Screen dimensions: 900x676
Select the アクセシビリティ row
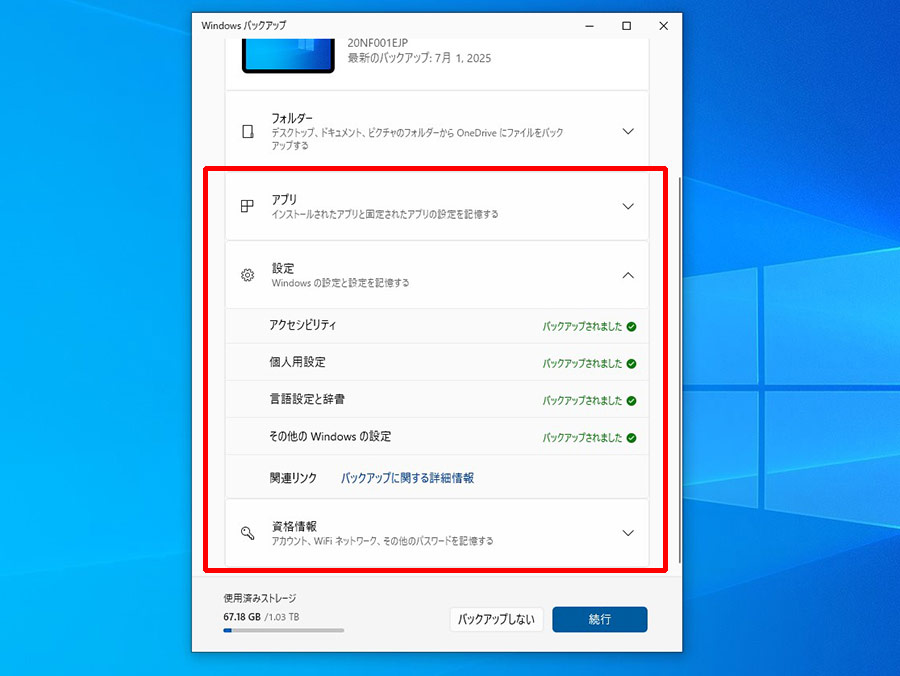pos(437,326)
